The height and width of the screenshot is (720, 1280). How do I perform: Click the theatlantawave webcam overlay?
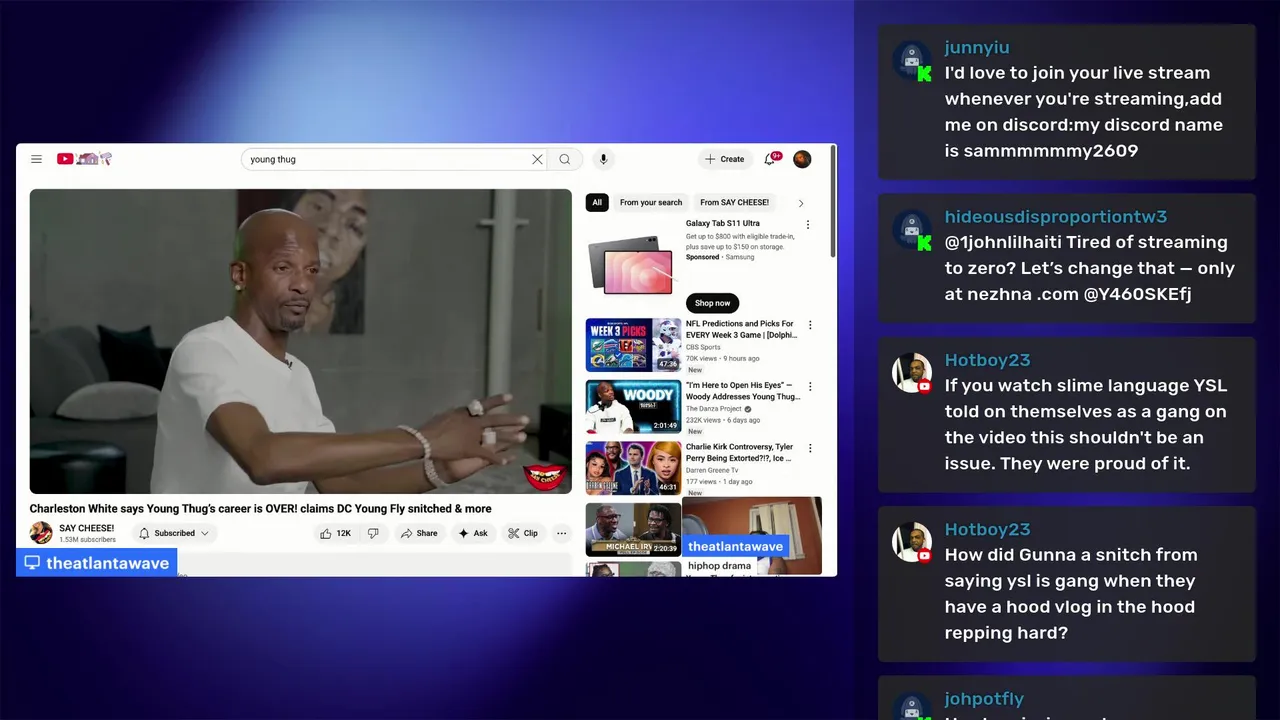coord(752,536)
